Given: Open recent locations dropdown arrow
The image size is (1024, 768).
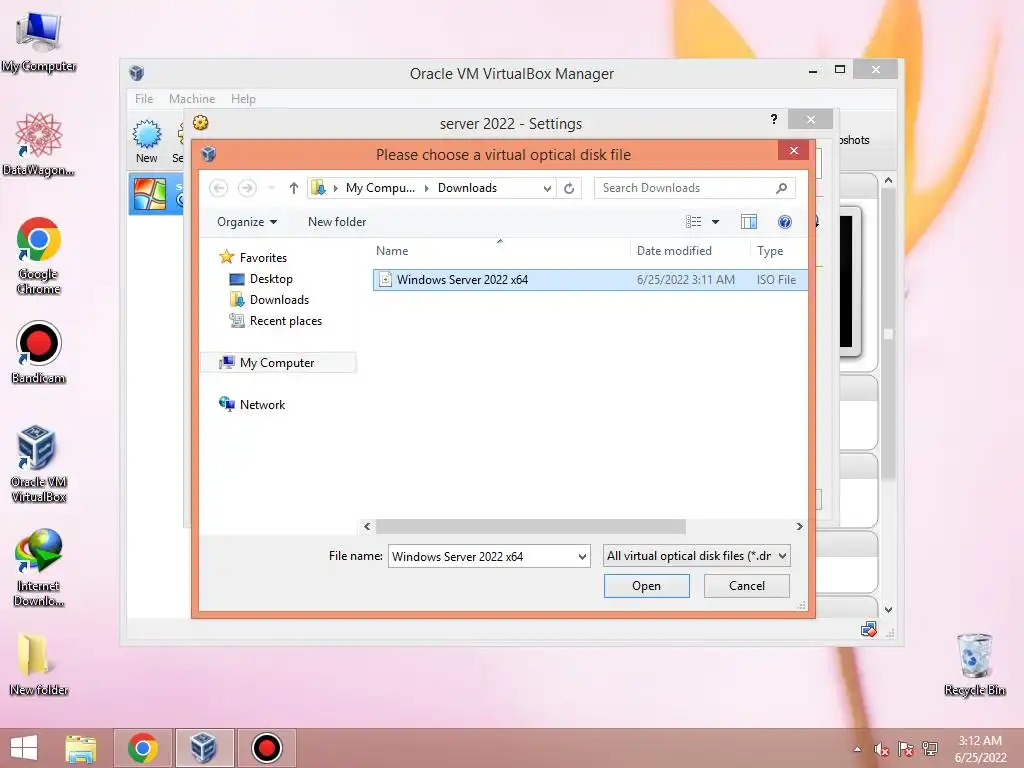Looking at the screenshot, I should tap(271, 188).
